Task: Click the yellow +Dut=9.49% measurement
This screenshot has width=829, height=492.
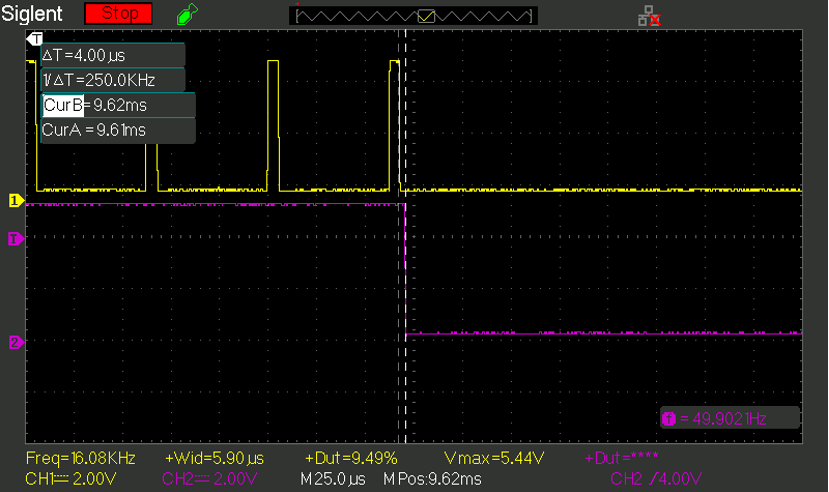Action: tap(351, 458)
